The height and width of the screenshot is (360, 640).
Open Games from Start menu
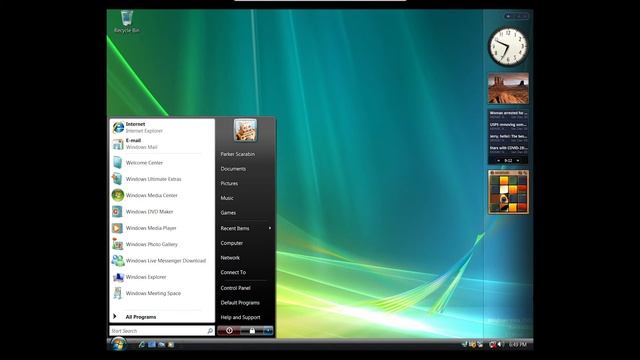coord(228,213)
